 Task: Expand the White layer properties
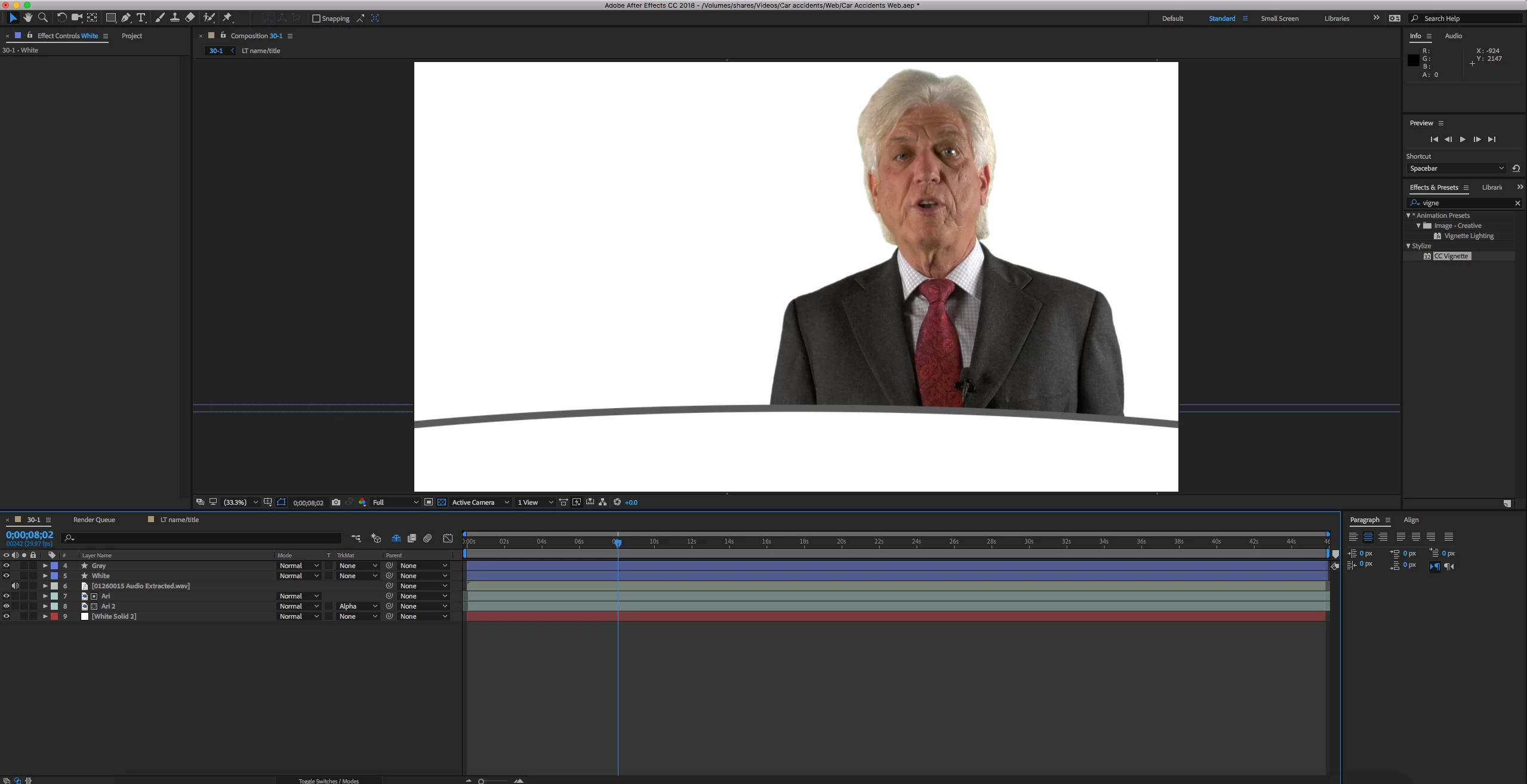pyautogui.click(x=45, y=576)
